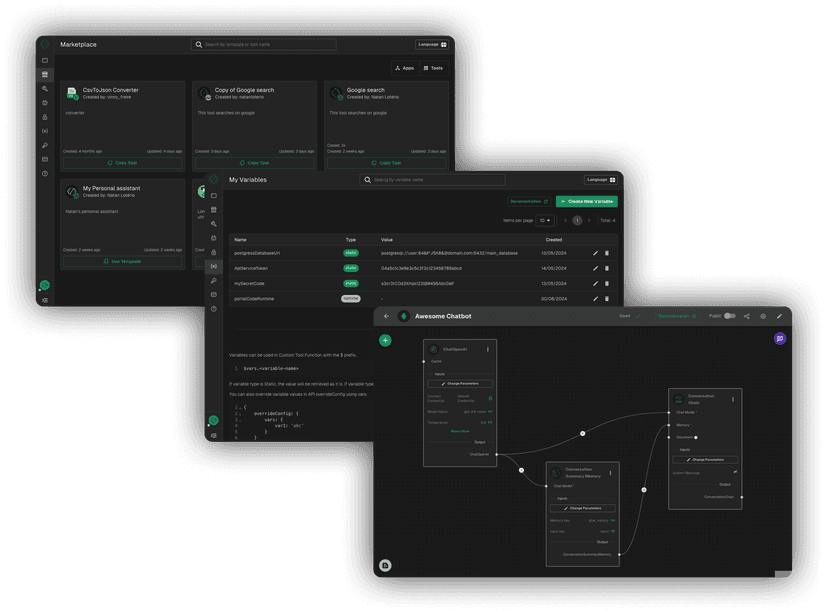The width and height of the screenshot is (828, 613).
Task: Go to next page of variables
Action: [589, 220]
